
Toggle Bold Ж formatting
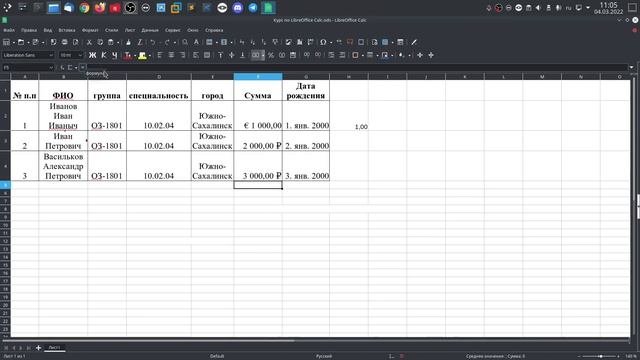(x=93, y=55)
